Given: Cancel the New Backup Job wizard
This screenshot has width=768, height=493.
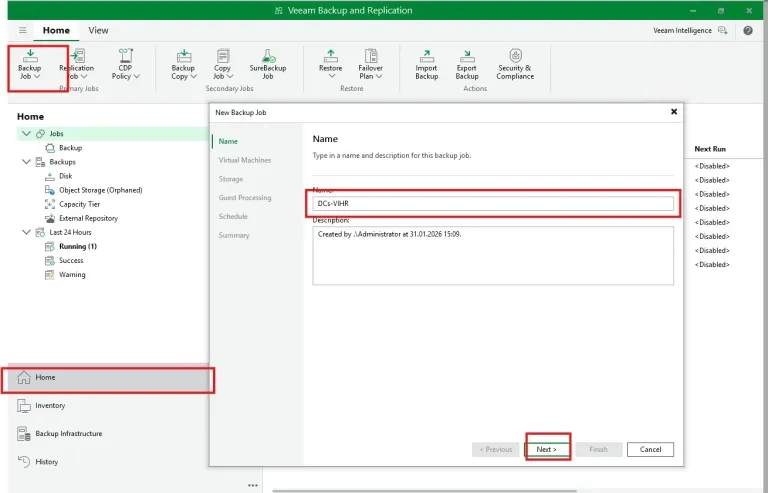Looking at the screenshot, I should tap(652, 450).
